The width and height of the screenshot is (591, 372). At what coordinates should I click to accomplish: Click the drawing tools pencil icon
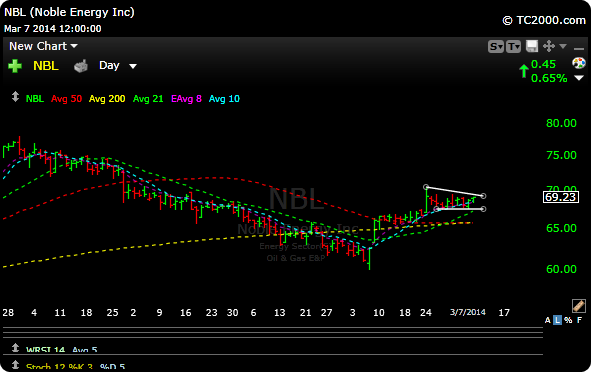(x=579, y=306)
